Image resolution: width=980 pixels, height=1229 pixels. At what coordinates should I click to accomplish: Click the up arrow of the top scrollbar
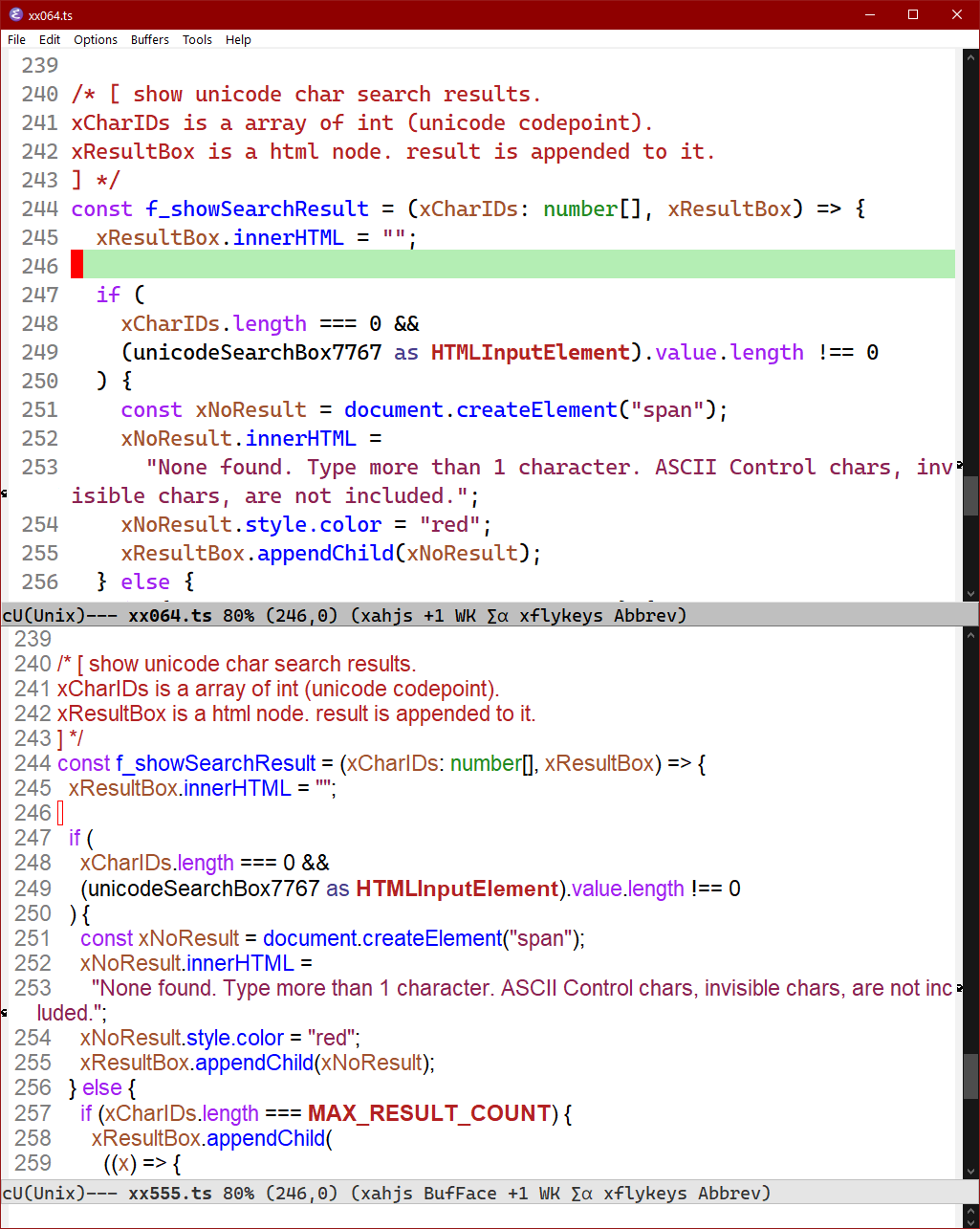click(x=971, y=56)
